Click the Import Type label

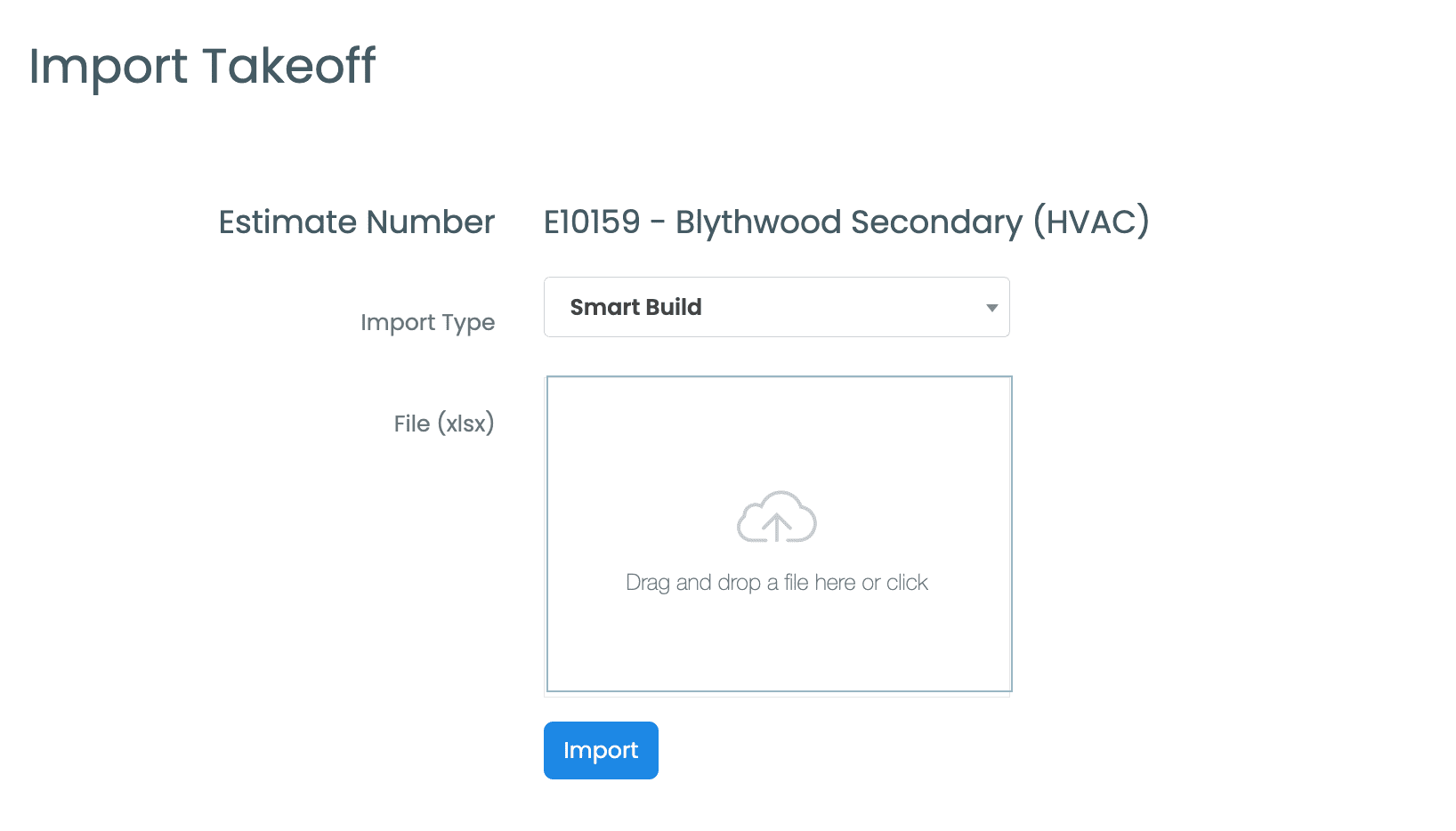427,322
